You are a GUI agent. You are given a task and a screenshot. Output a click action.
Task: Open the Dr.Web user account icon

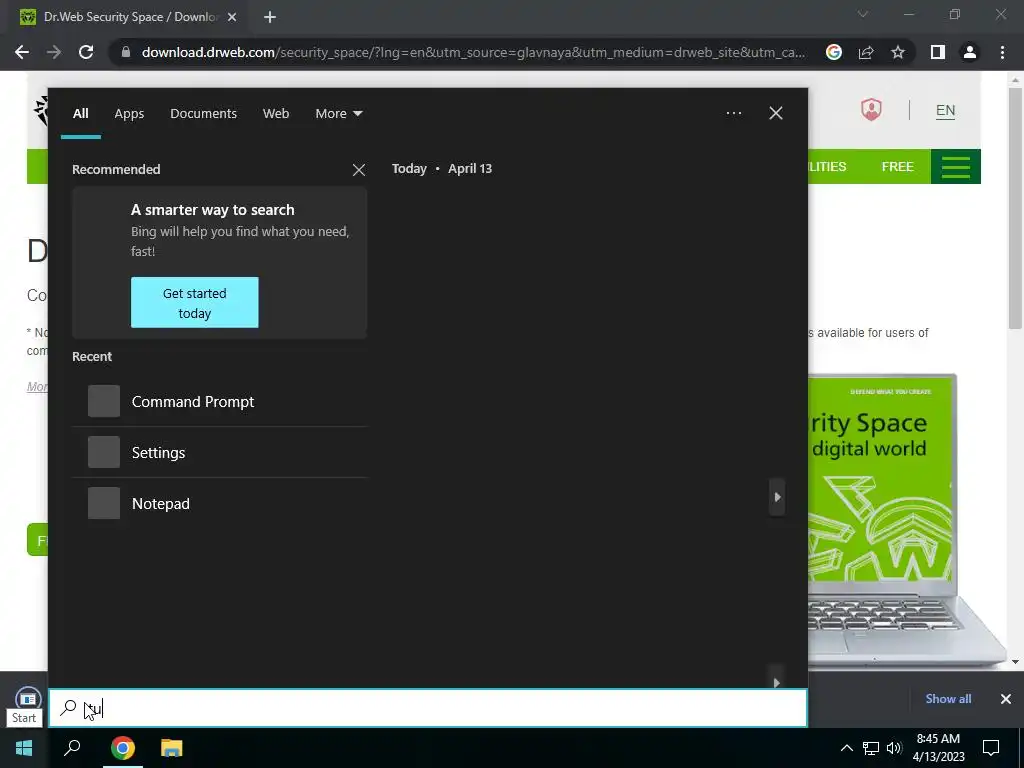click(x=871, y=110)
